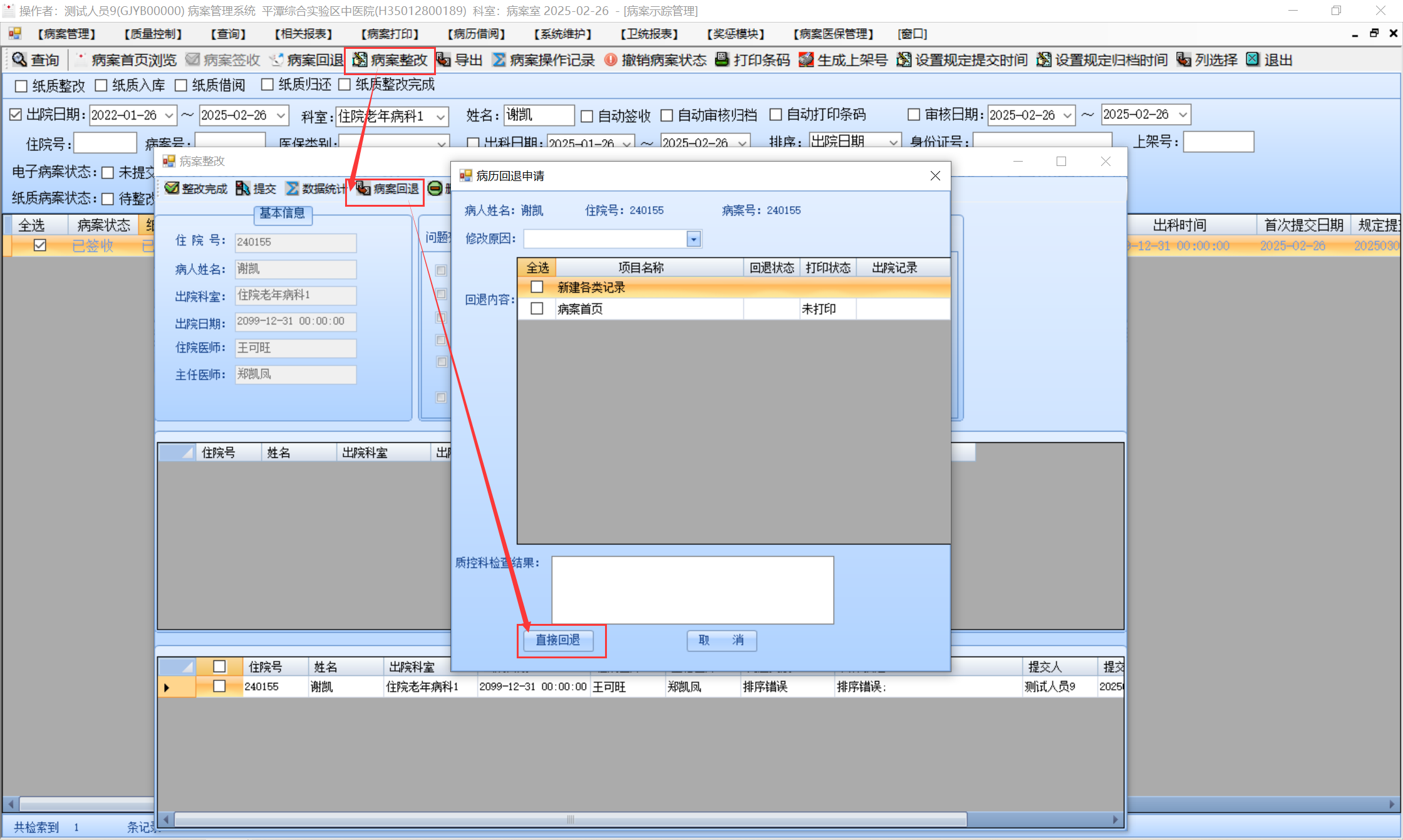Image resolution: width=1403 pixels, height=840 pixels.
Task: Click the 取 消 button
Action: click(722, 640)
